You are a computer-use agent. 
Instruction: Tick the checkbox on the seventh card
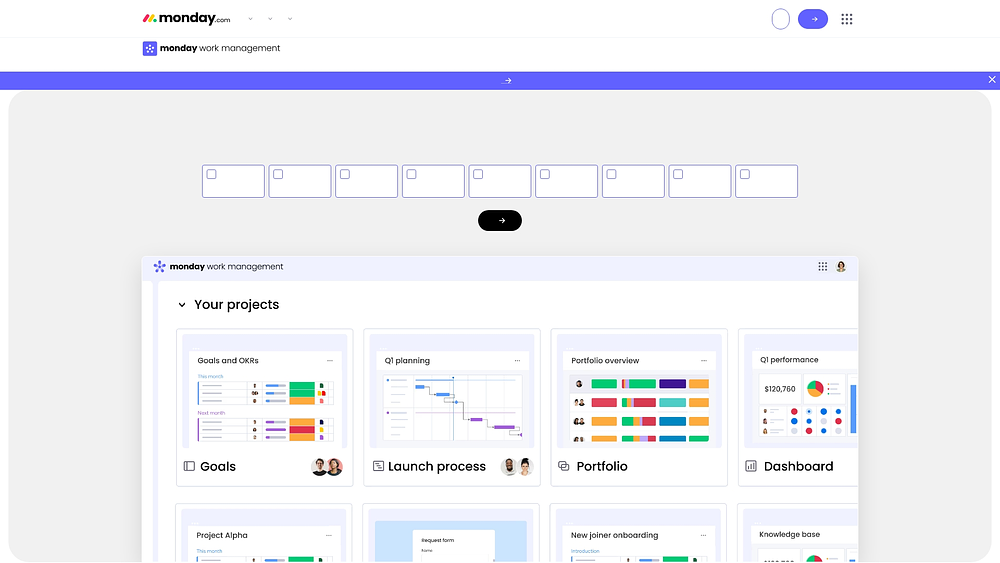(612, 174)
